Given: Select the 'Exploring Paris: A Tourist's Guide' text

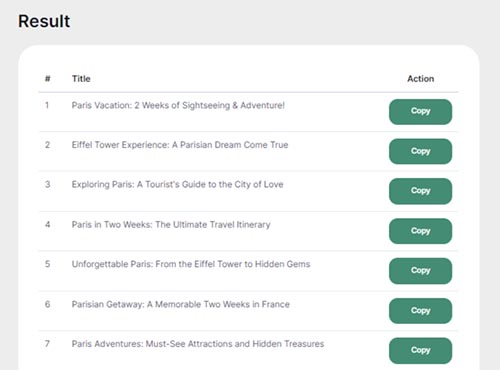Looking at the screenshot, I should click(178, 185).
